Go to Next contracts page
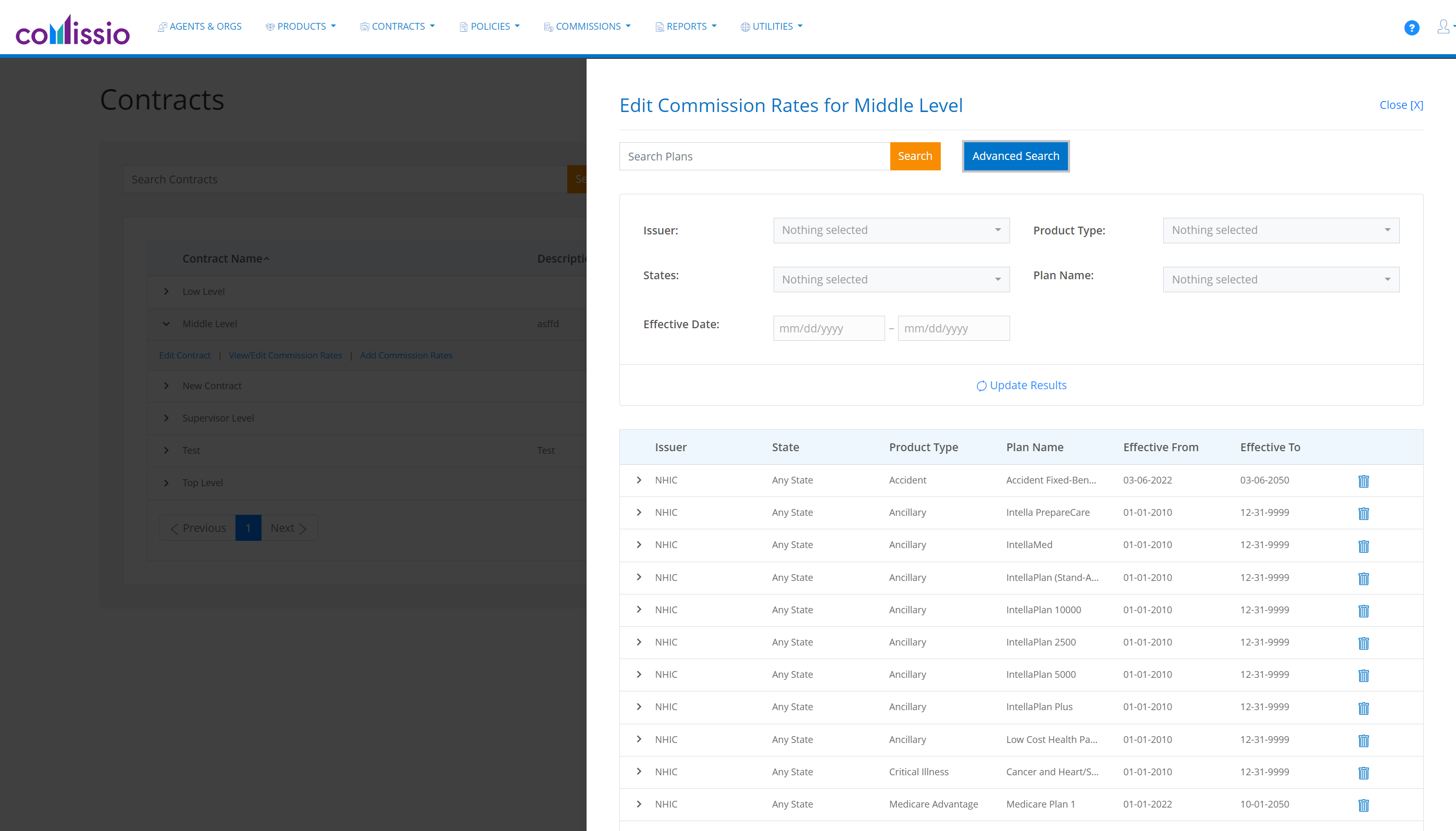 pyautogui.click(x=289, y=528)
